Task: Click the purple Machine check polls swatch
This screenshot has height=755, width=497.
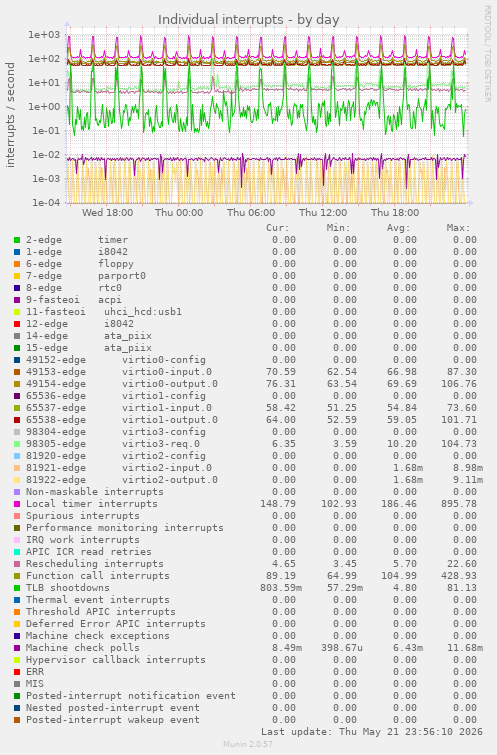Action: click(x=17, y=648)
